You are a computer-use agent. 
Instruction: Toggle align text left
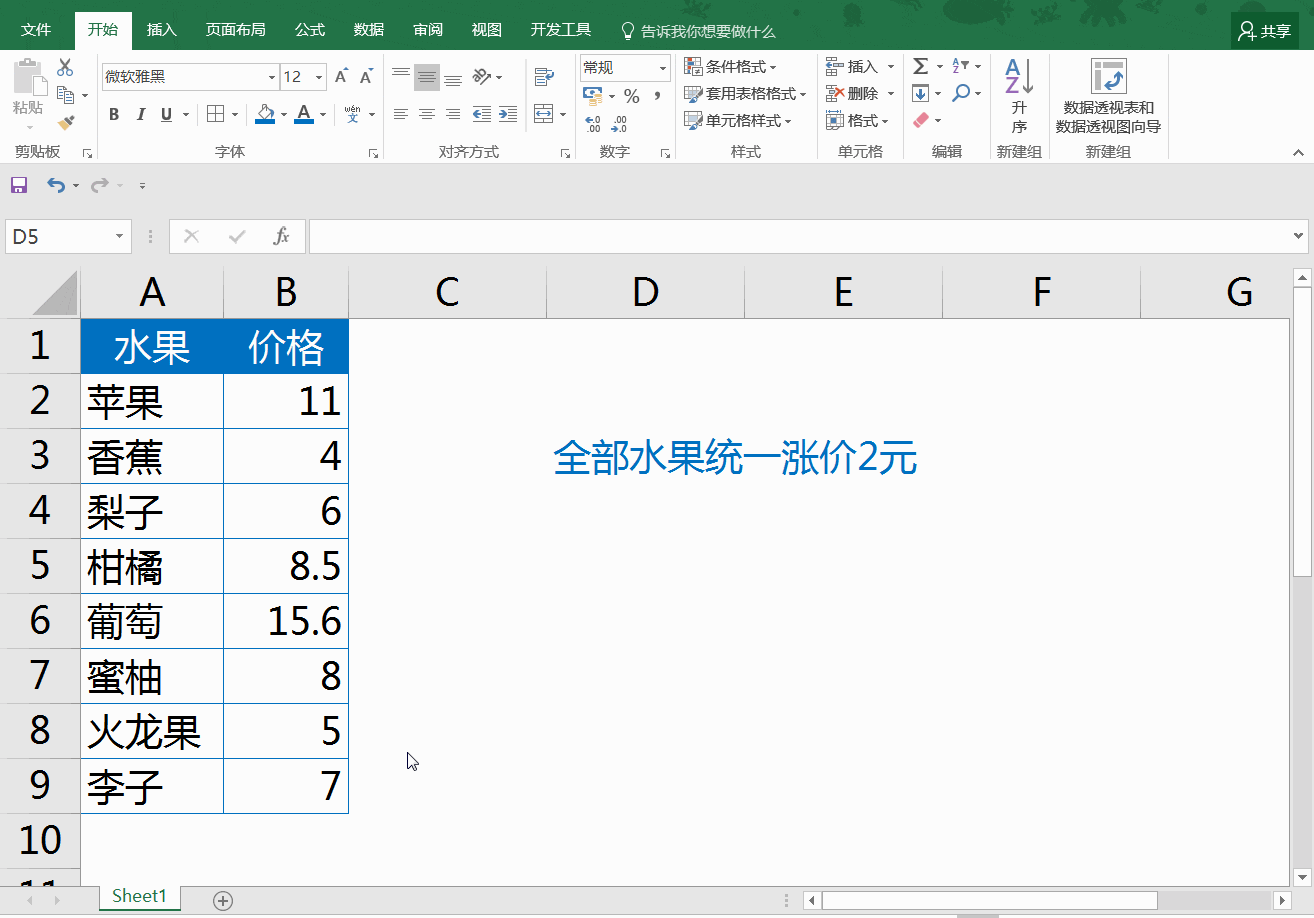point(401,114)
